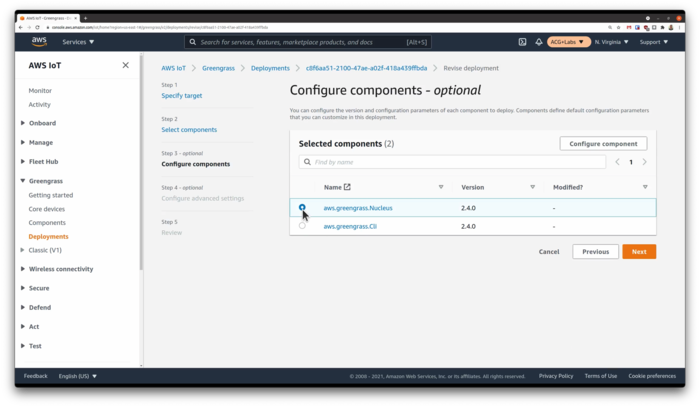Click the Configure component button
Image resolution: width=700 pixels, height=407 pixels.
pyautogui.click(x=603, y=144)
